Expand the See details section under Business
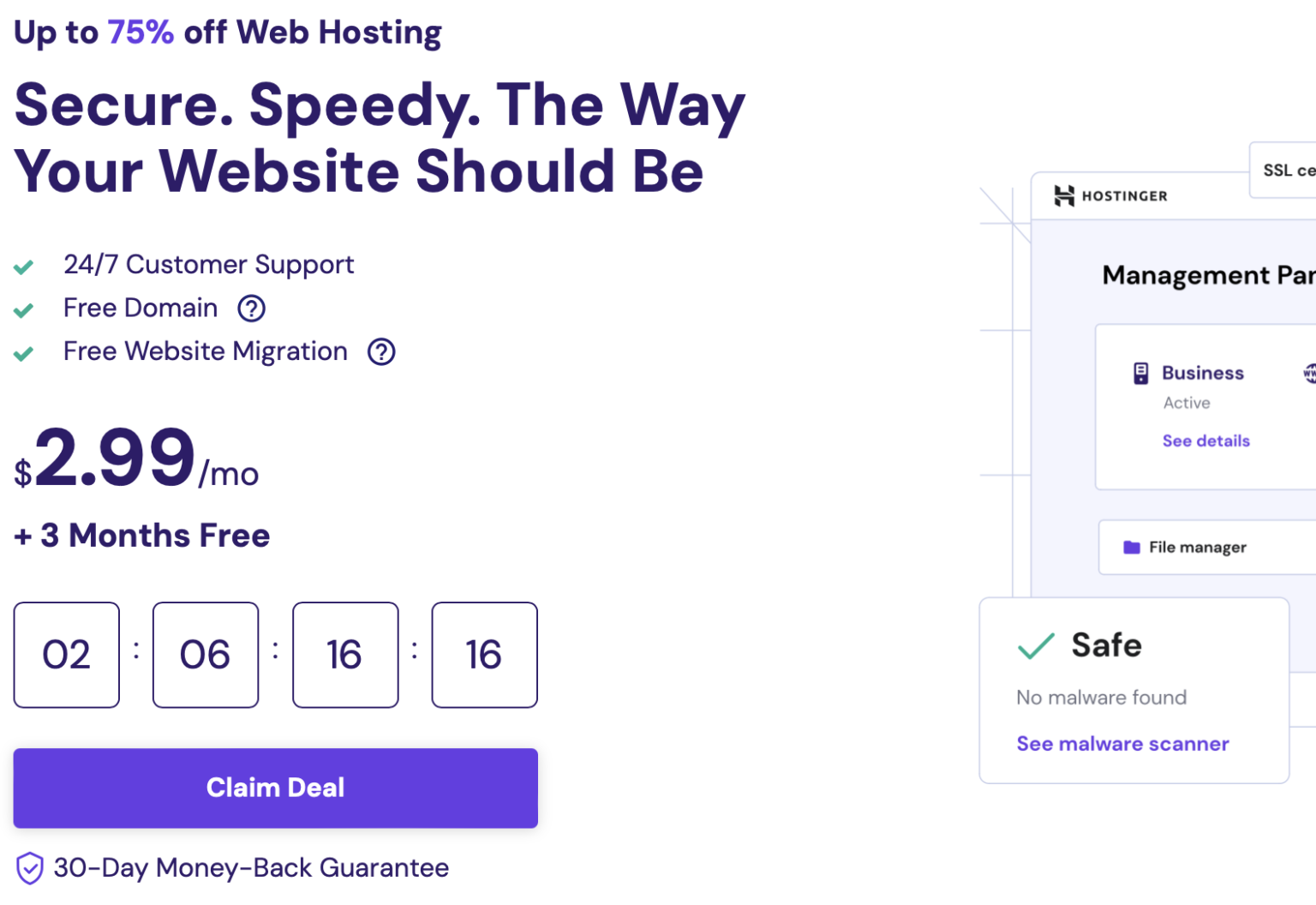The width and height of the screenshot is (1316, 905). click(x=1205, y=441)
